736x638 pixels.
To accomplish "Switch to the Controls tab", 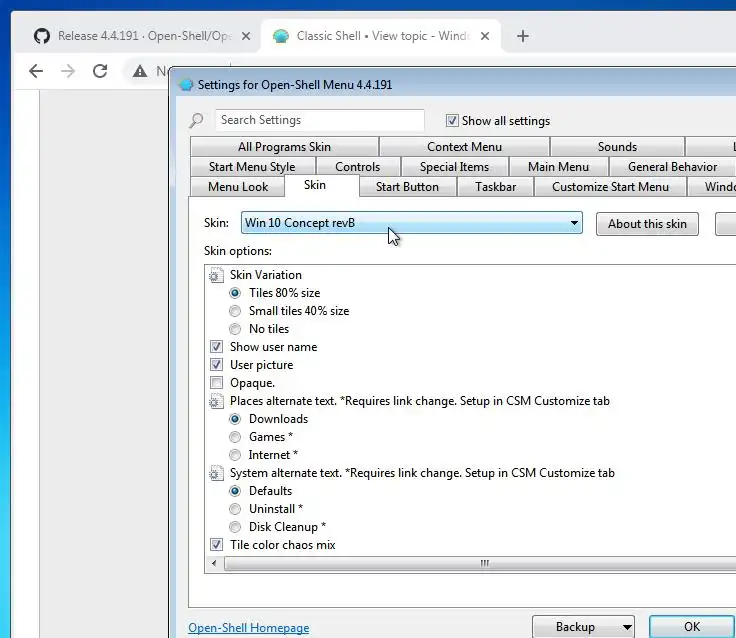I will 358,167.
